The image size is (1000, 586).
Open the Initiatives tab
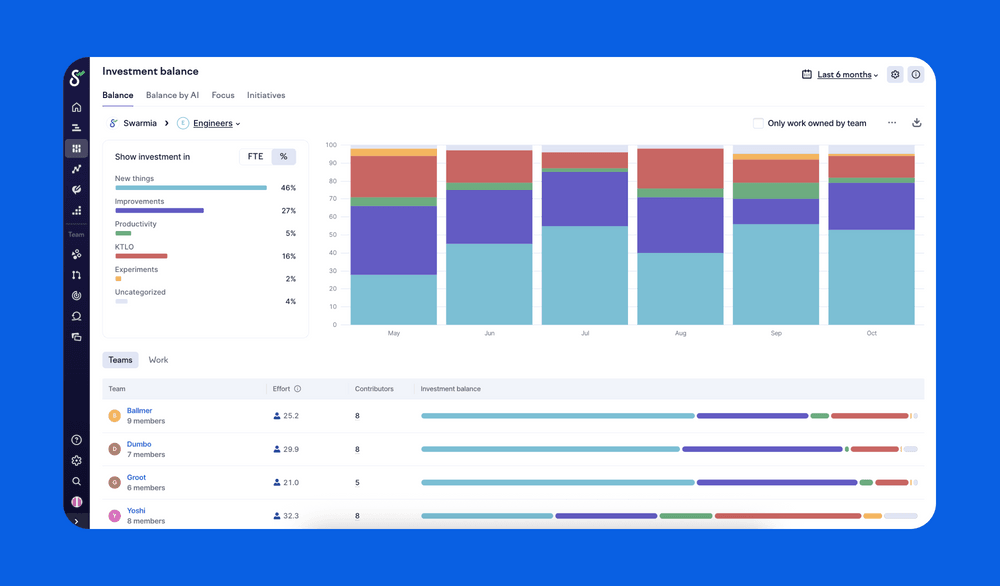coord(266,96)
